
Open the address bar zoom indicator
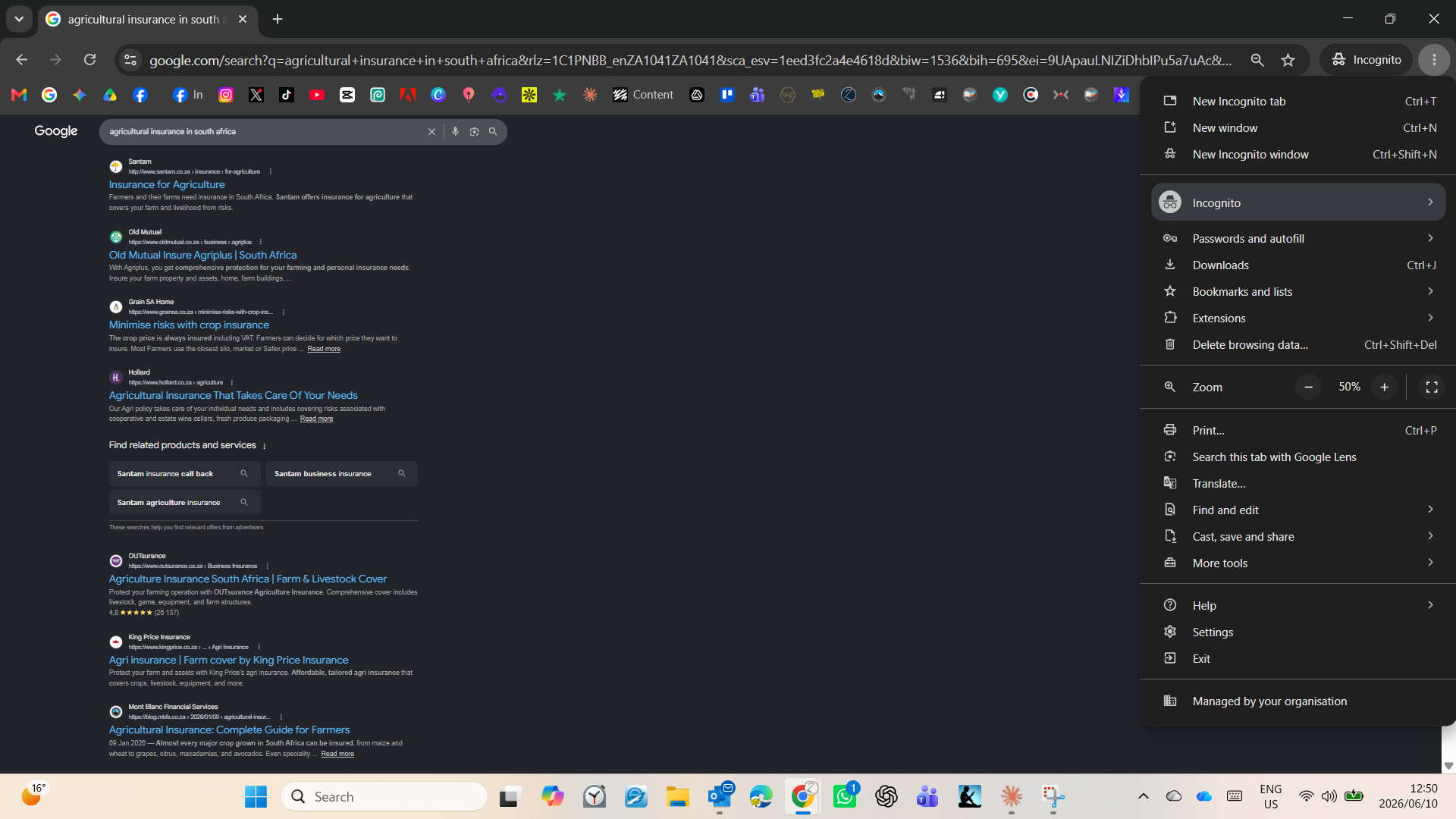(x=1257, y=60)
